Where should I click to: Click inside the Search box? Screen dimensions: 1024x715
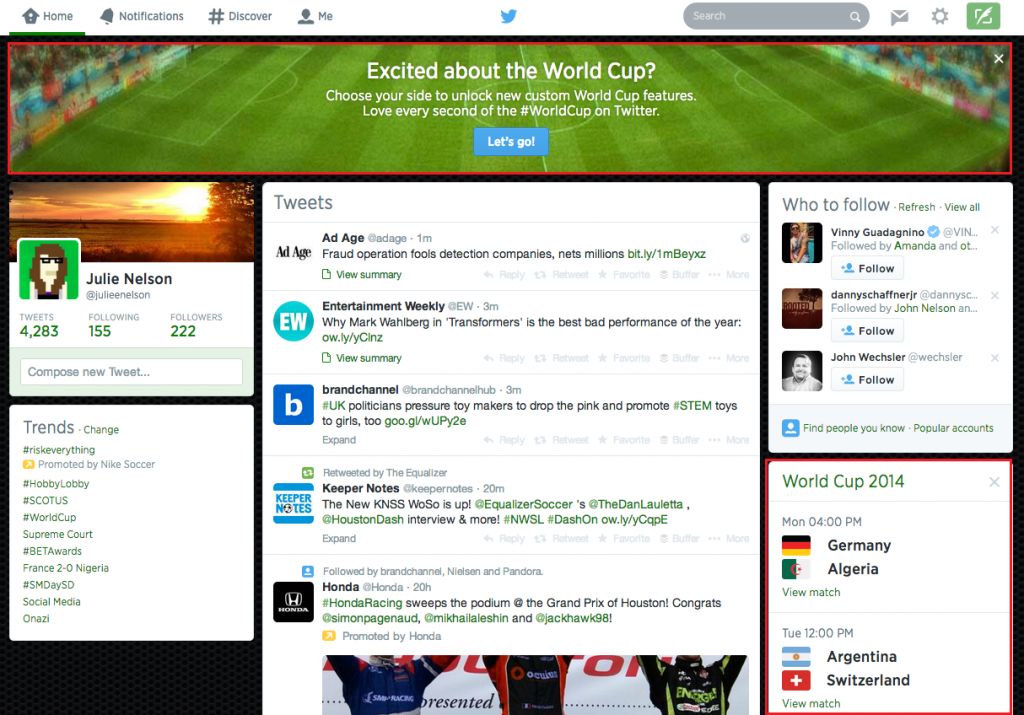[776, 16]
